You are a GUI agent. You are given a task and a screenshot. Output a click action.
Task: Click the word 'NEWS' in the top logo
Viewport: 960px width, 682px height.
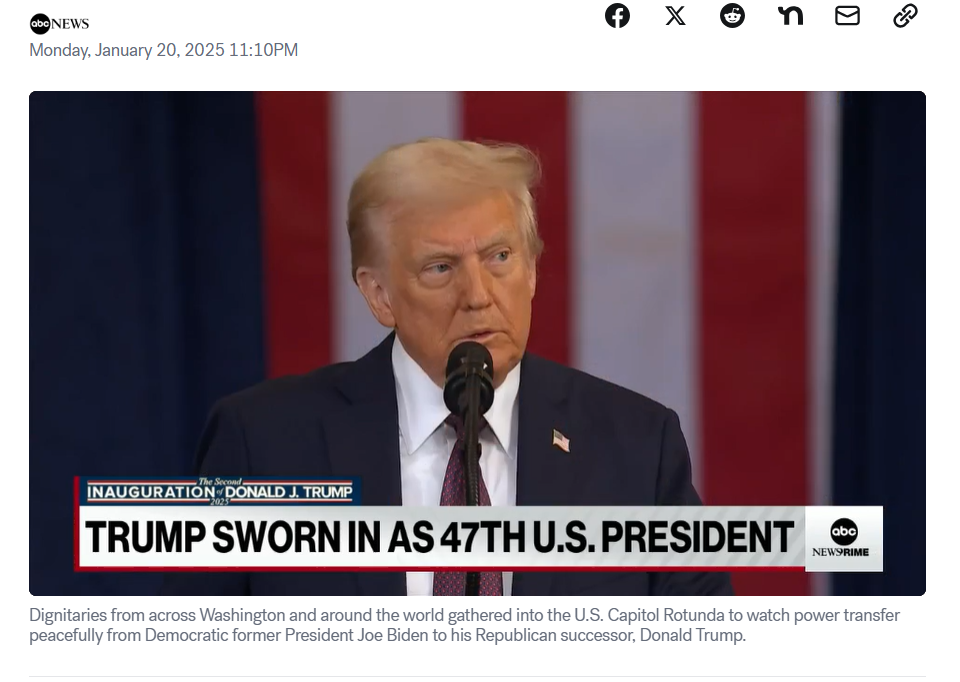pos(70,24)
